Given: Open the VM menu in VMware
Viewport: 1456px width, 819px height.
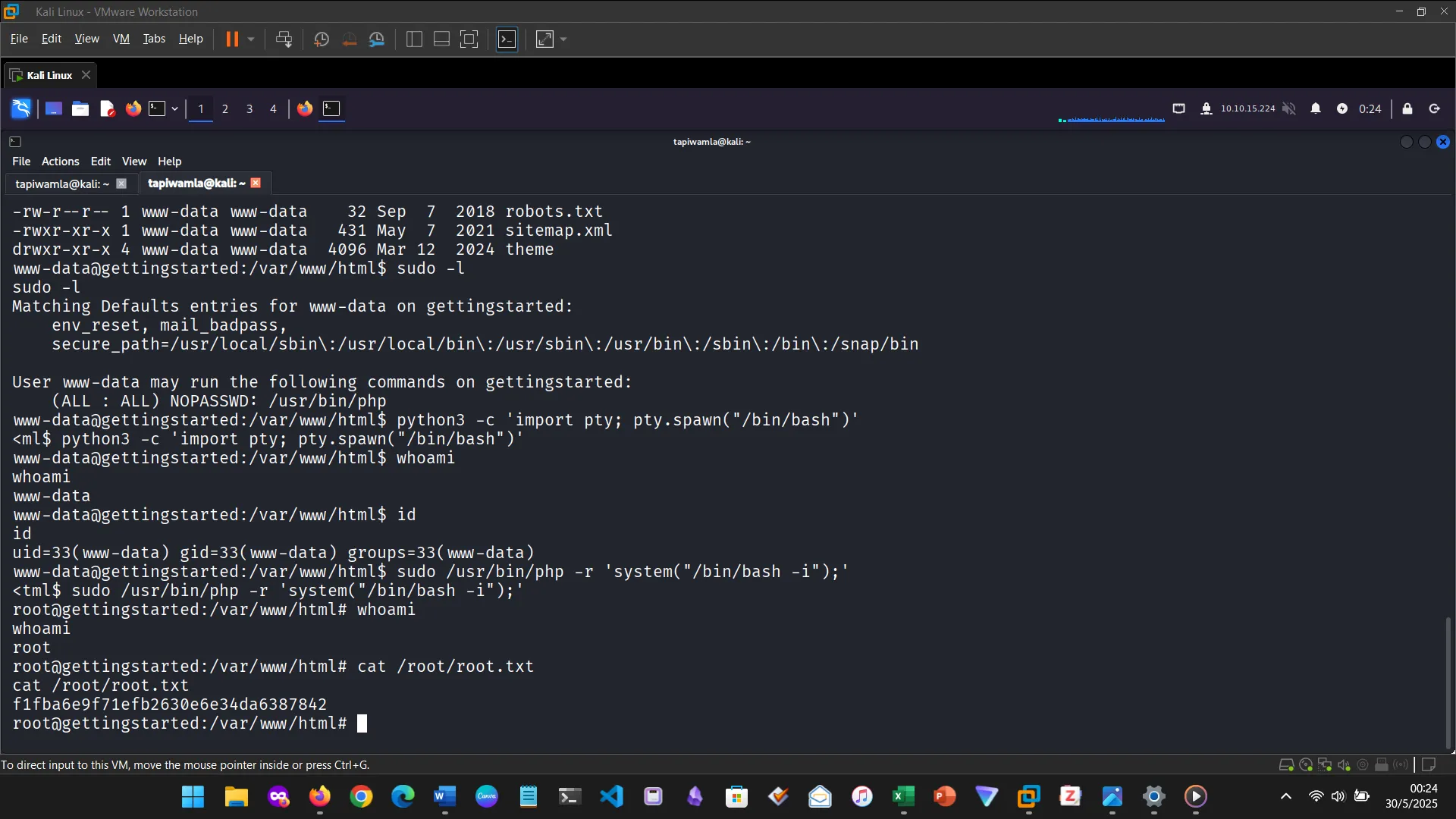Looking at the screenshot, I should point(121,39).
